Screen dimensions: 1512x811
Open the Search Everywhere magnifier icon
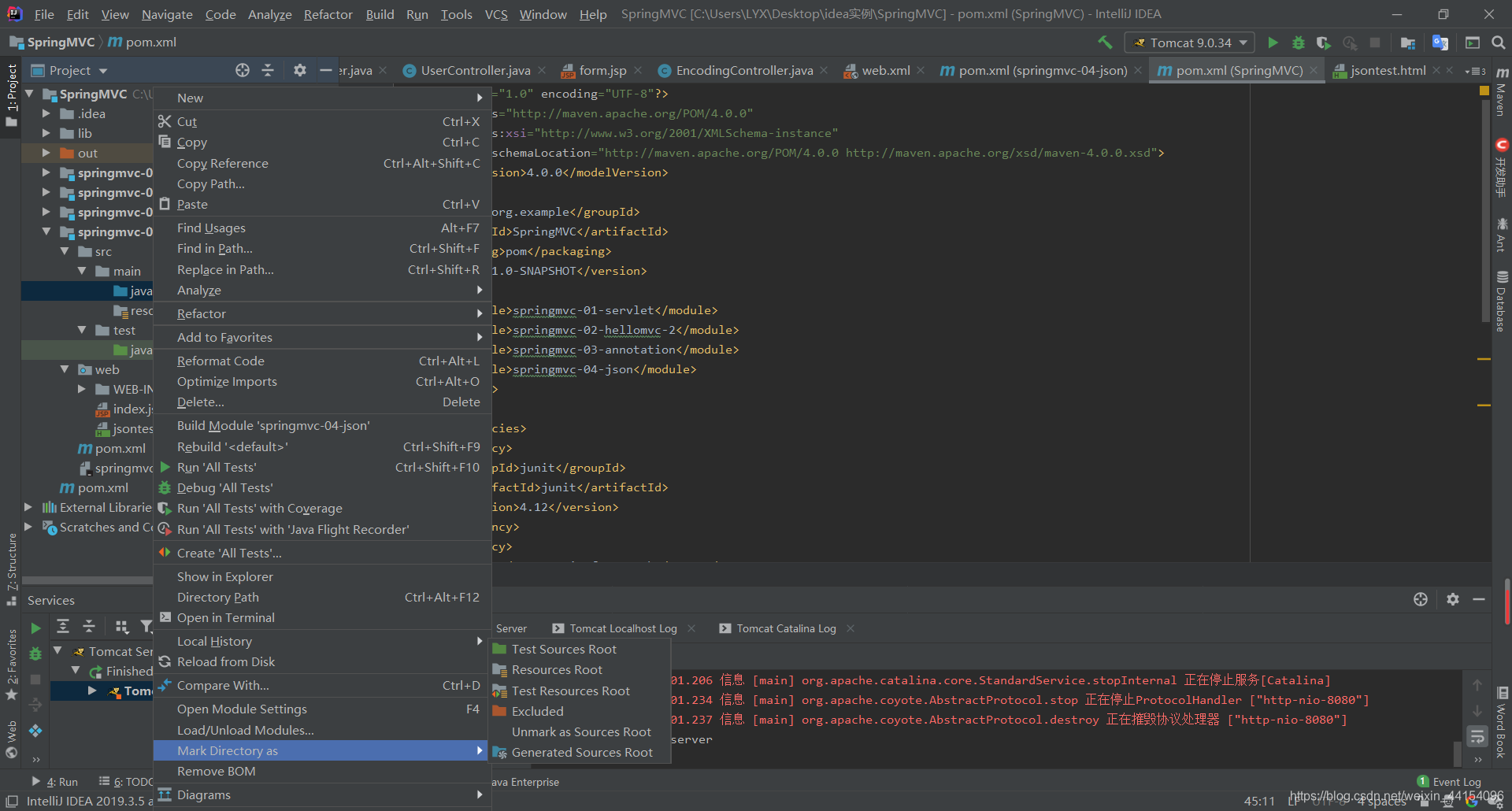[1499, 43]
